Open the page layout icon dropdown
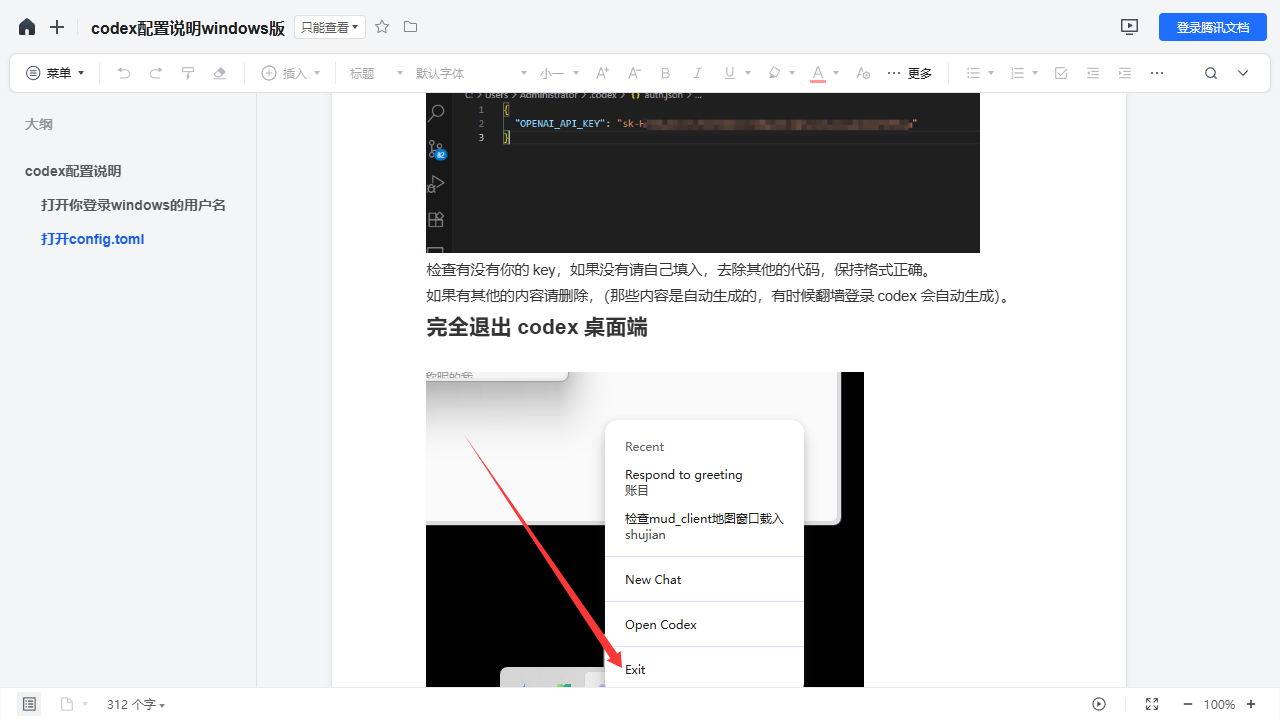The height and width of the screenshot is (720, 1280). point(74,704)
